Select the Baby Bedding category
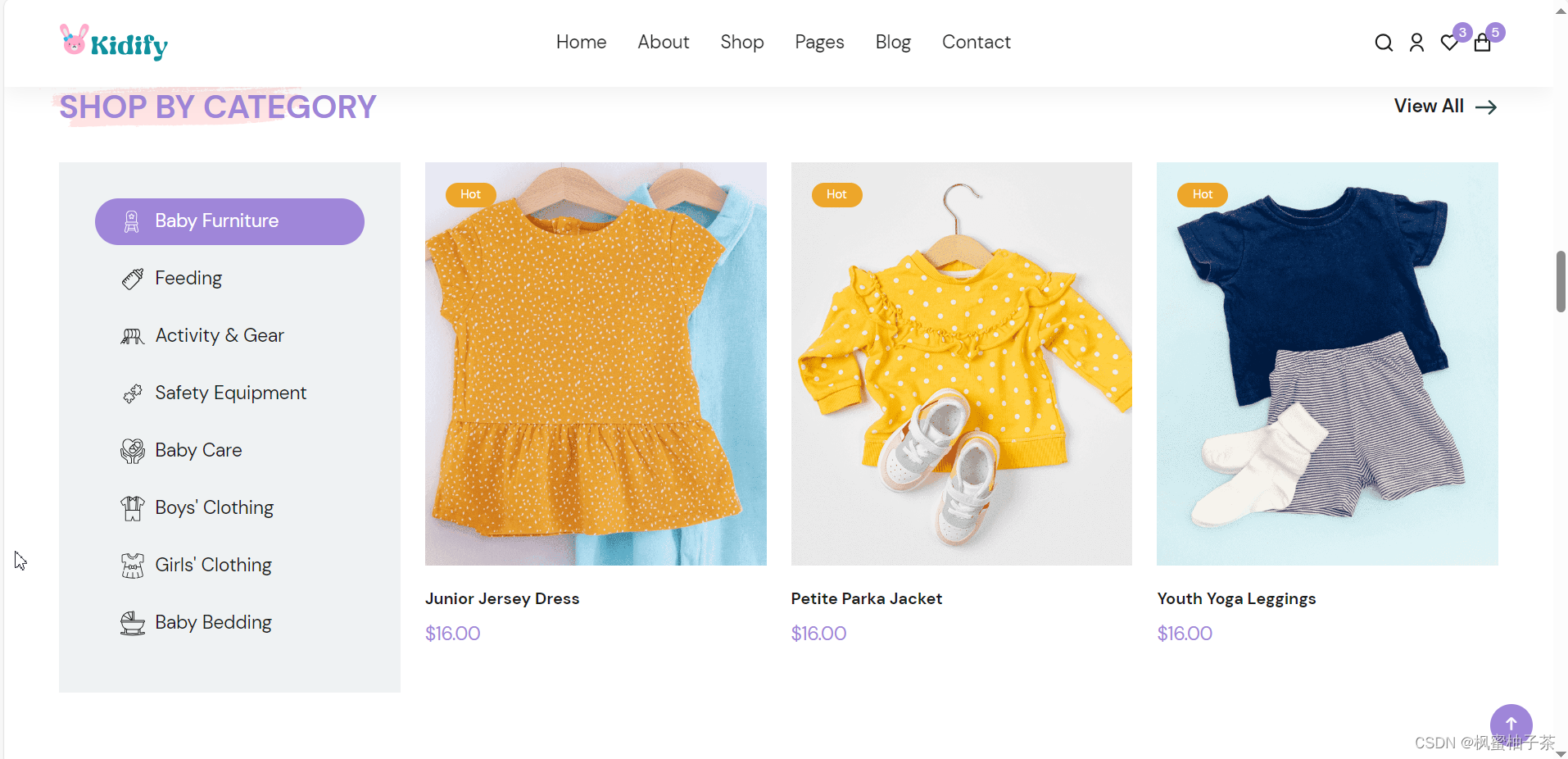This screenshot has height=759, width=1568. 213,623
